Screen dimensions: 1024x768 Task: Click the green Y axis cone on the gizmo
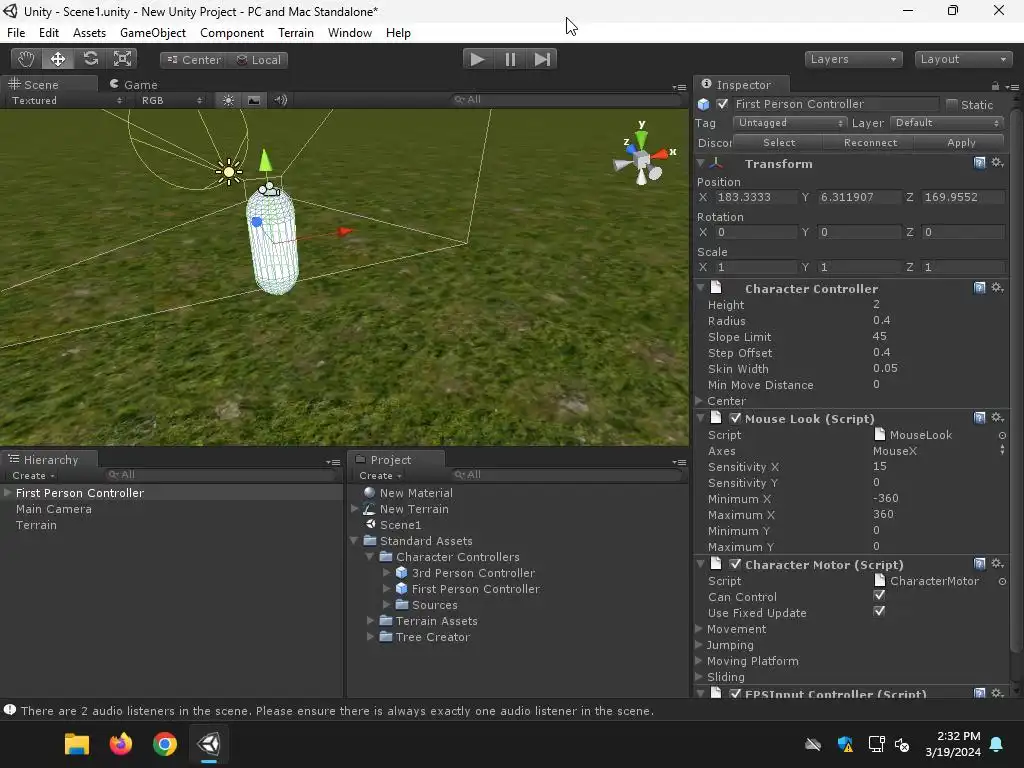click(641, 138)
